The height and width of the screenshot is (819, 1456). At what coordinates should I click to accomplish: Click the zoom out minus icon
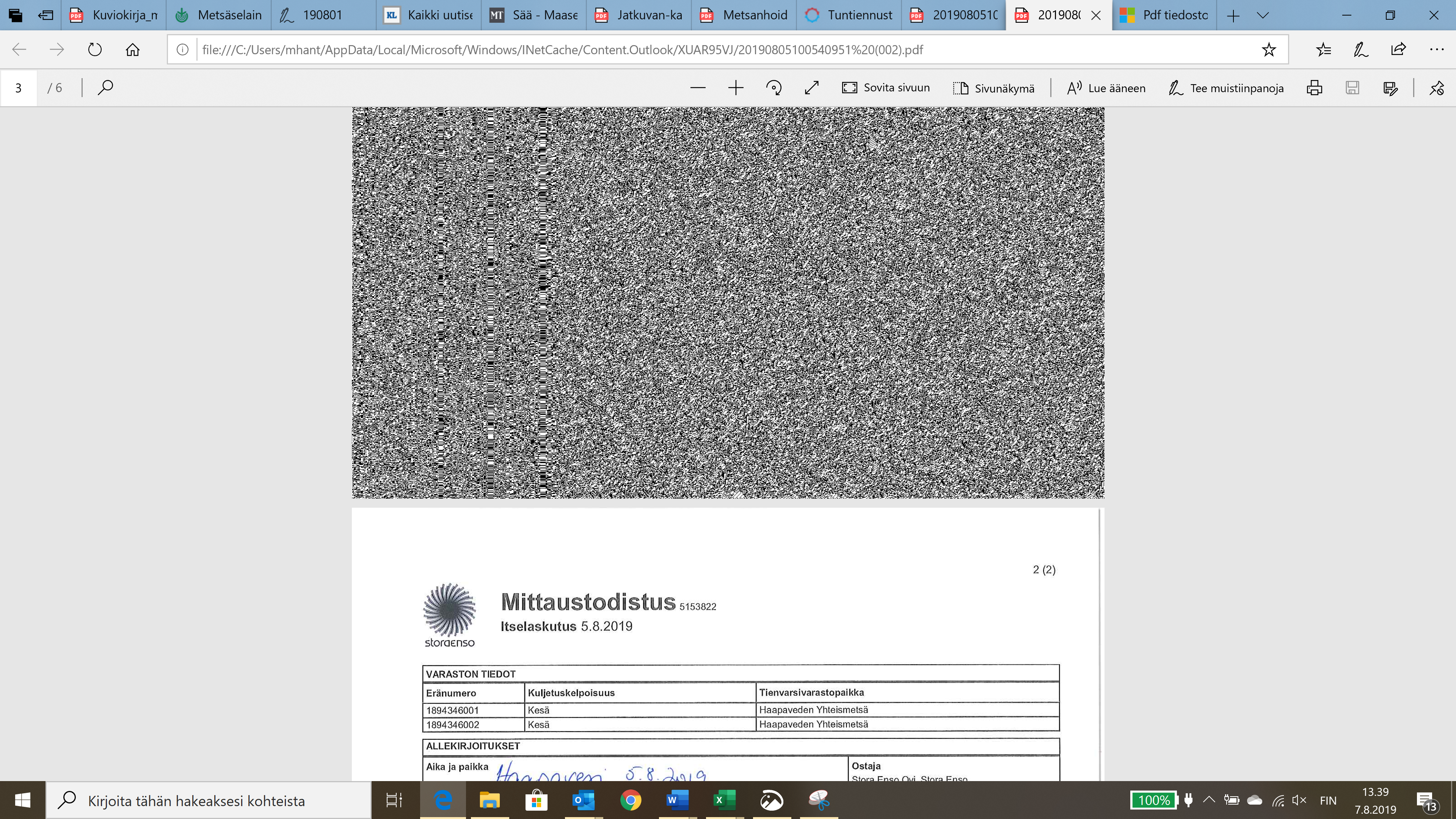698,88
